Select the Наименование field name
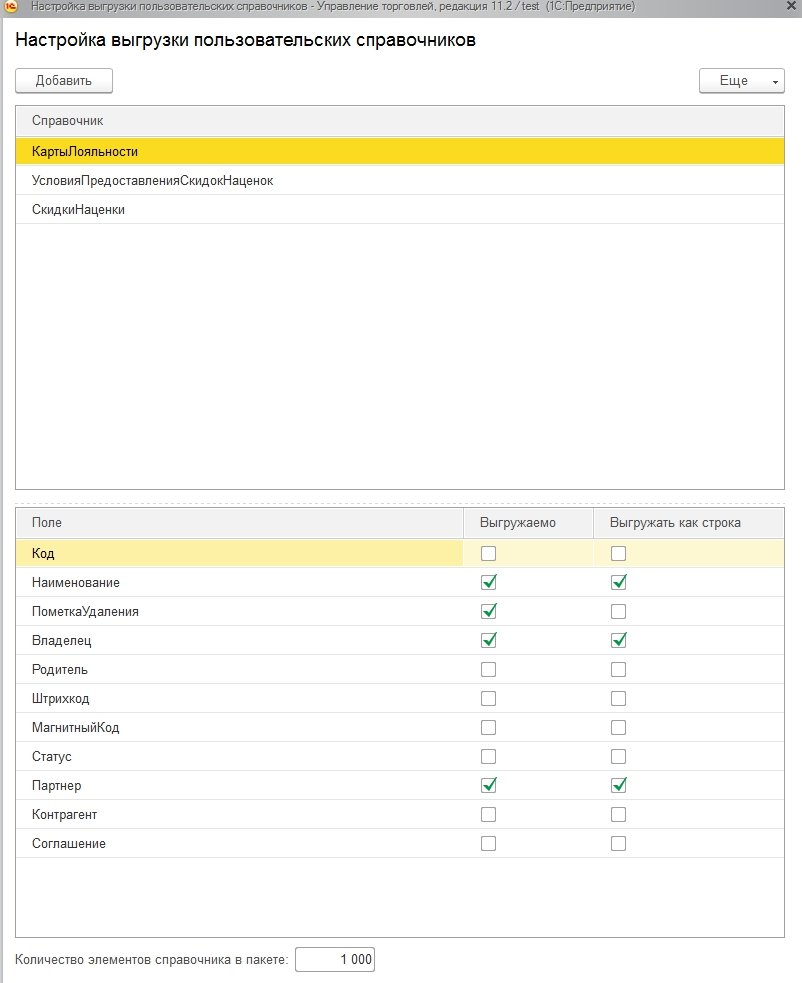The image size is (802, 983). tap(76, 582)
